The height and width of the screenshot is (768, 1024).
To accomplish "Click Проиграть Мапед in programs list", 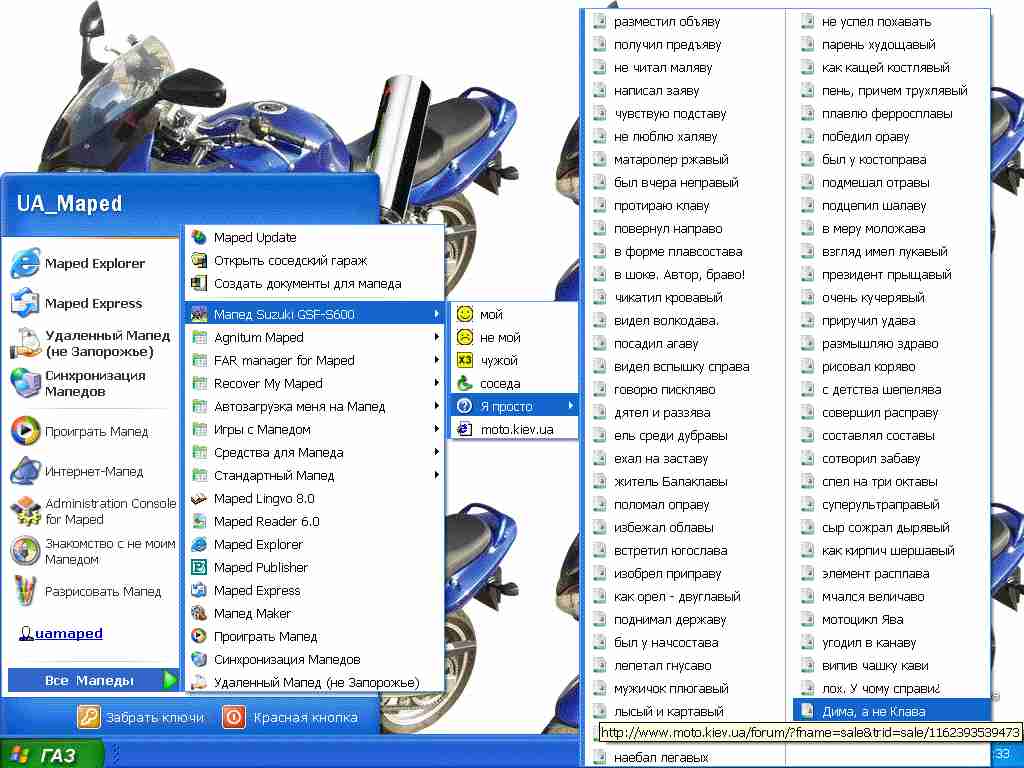I will click(315, 637).
